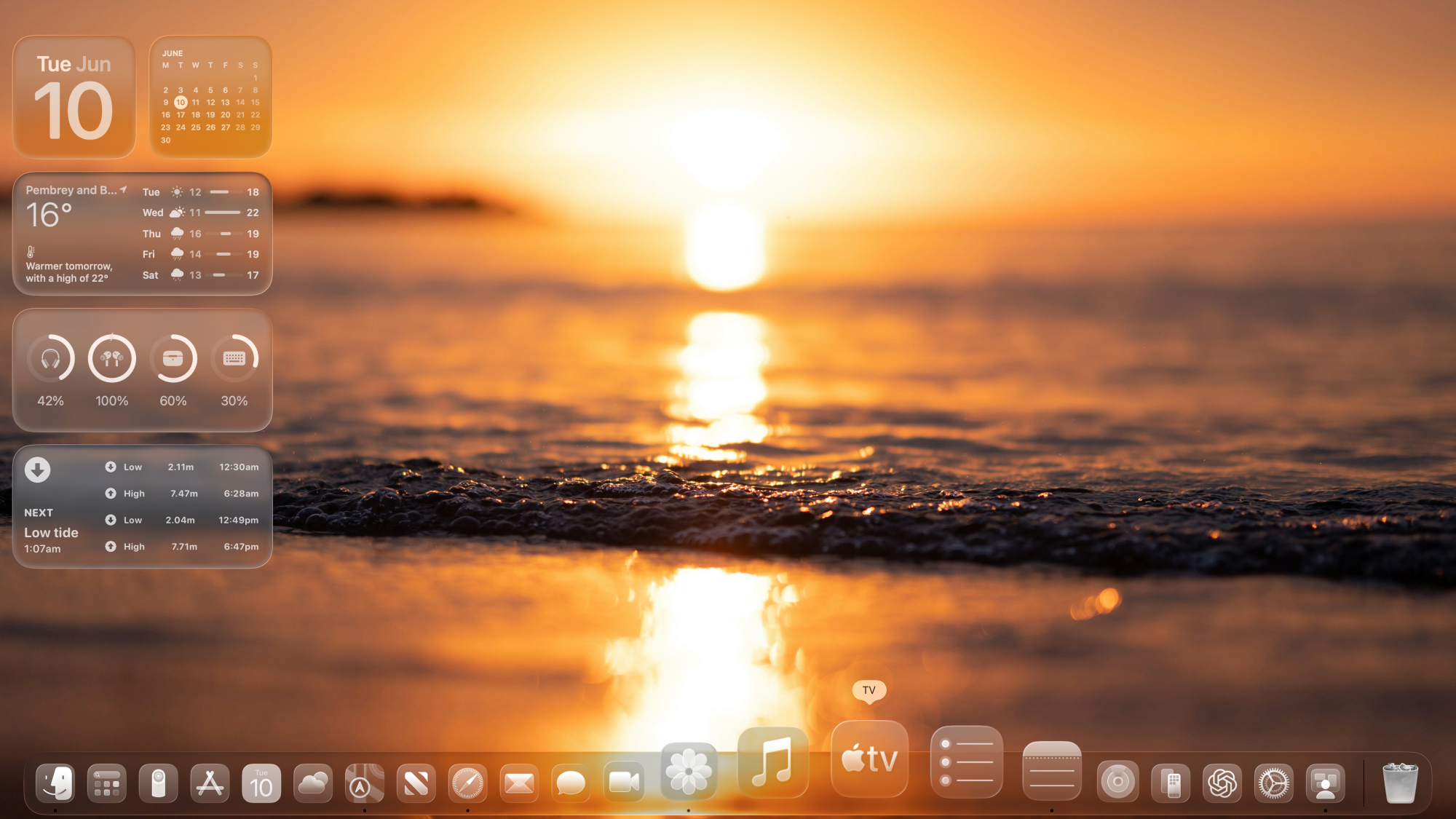Open the Pembrey weather forecast widget
Image resolution: width=1456 pixels, height=819 pixels.
tap(142, 234)
